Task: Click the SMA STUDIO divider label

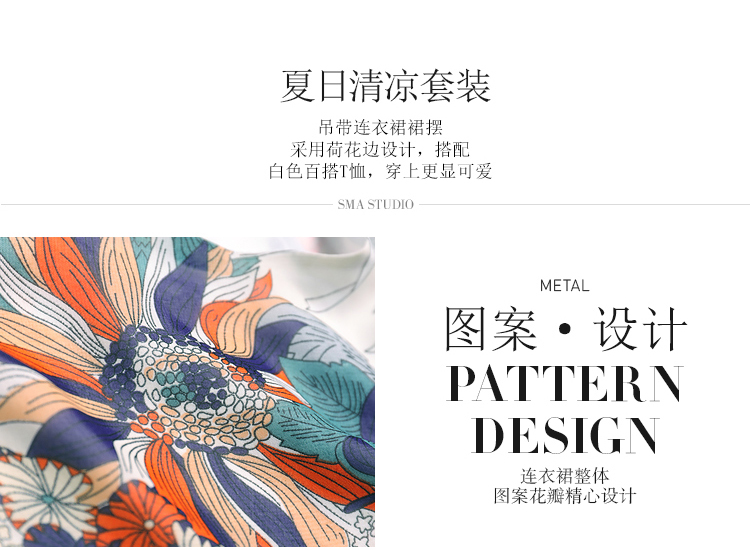Action: pyautogui.click(x=375, y=205)
